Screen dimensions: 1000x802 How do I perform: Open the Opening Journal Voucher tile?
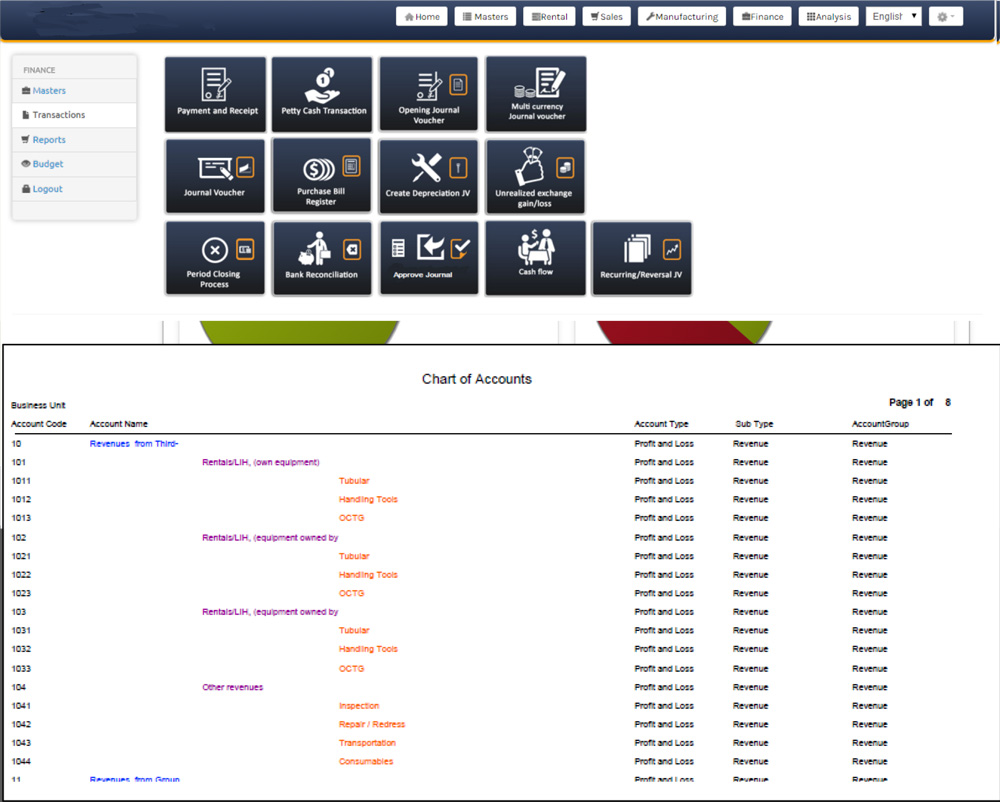tap(429, 94)
